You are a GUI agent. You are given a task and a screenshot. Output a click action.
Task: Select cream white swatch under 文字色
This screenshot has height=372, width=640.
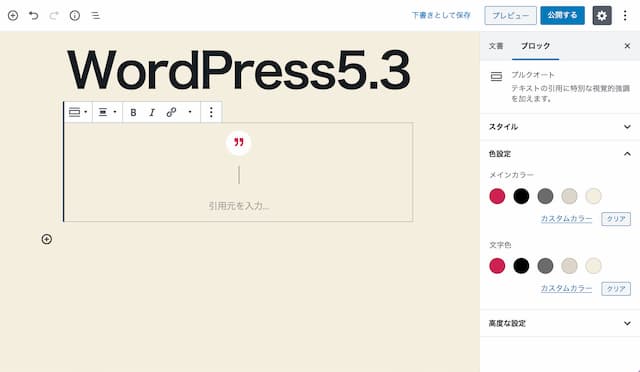(x=593, y=266)
